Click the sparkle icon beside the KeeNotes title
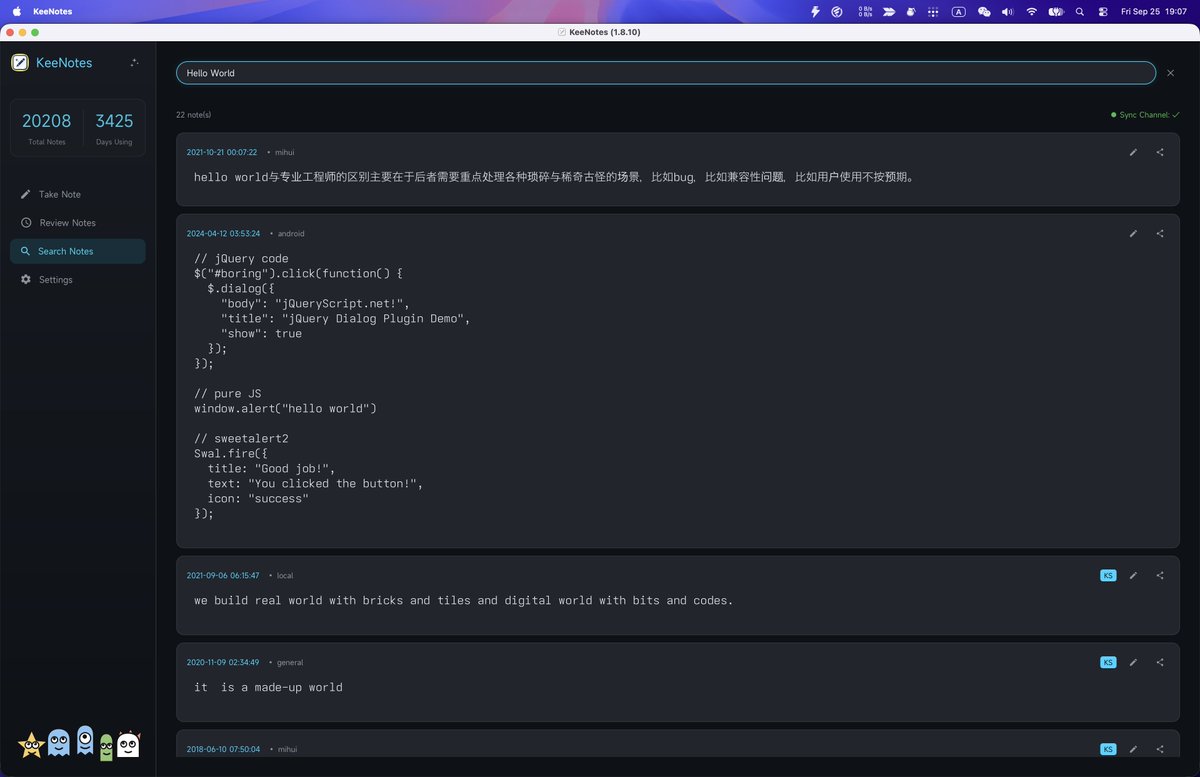The height and width of the screenshot is (777, 1200). pos(135,62)
